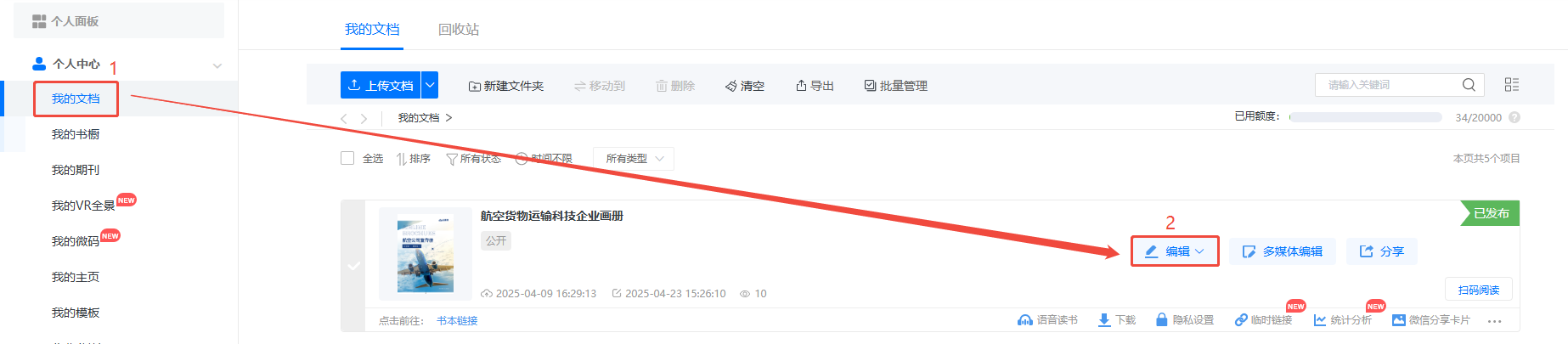Image resolution: width=1568 pixels, height=344 pixels.
Task: Open 统计分析 statistics chart
Action: (x=1342, y=320)
